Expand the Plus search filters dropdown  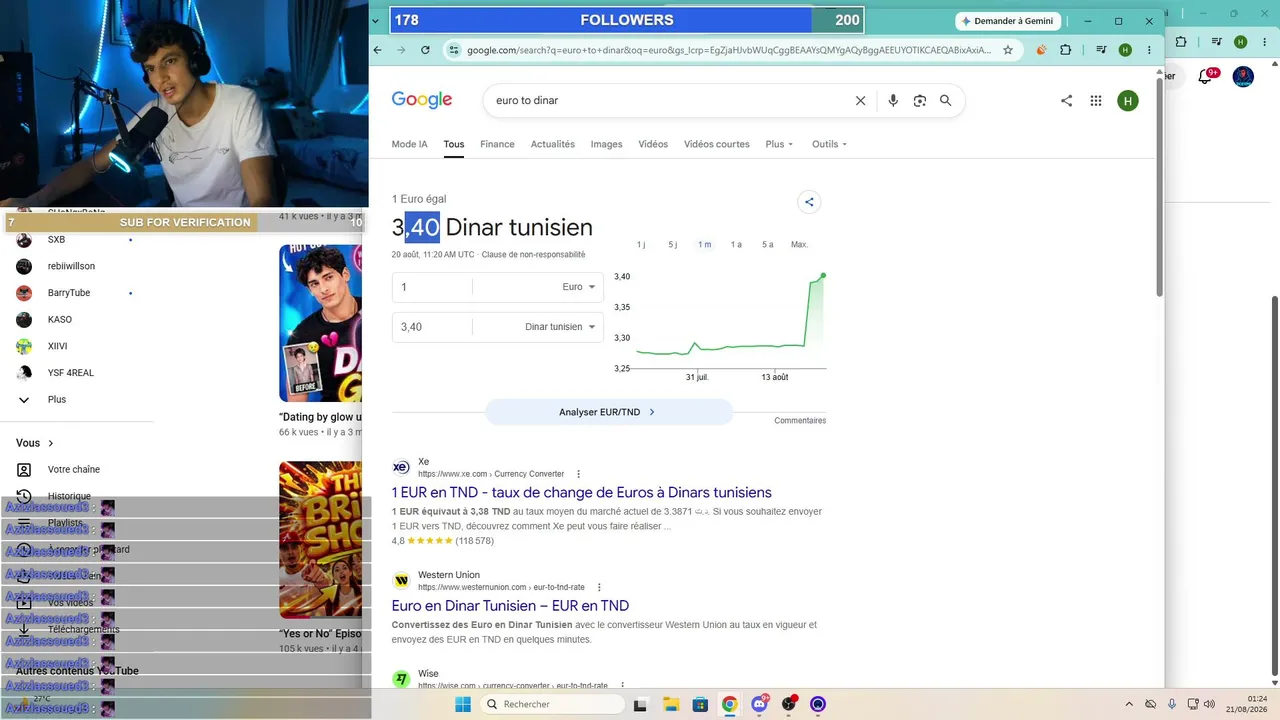(779, 144)
